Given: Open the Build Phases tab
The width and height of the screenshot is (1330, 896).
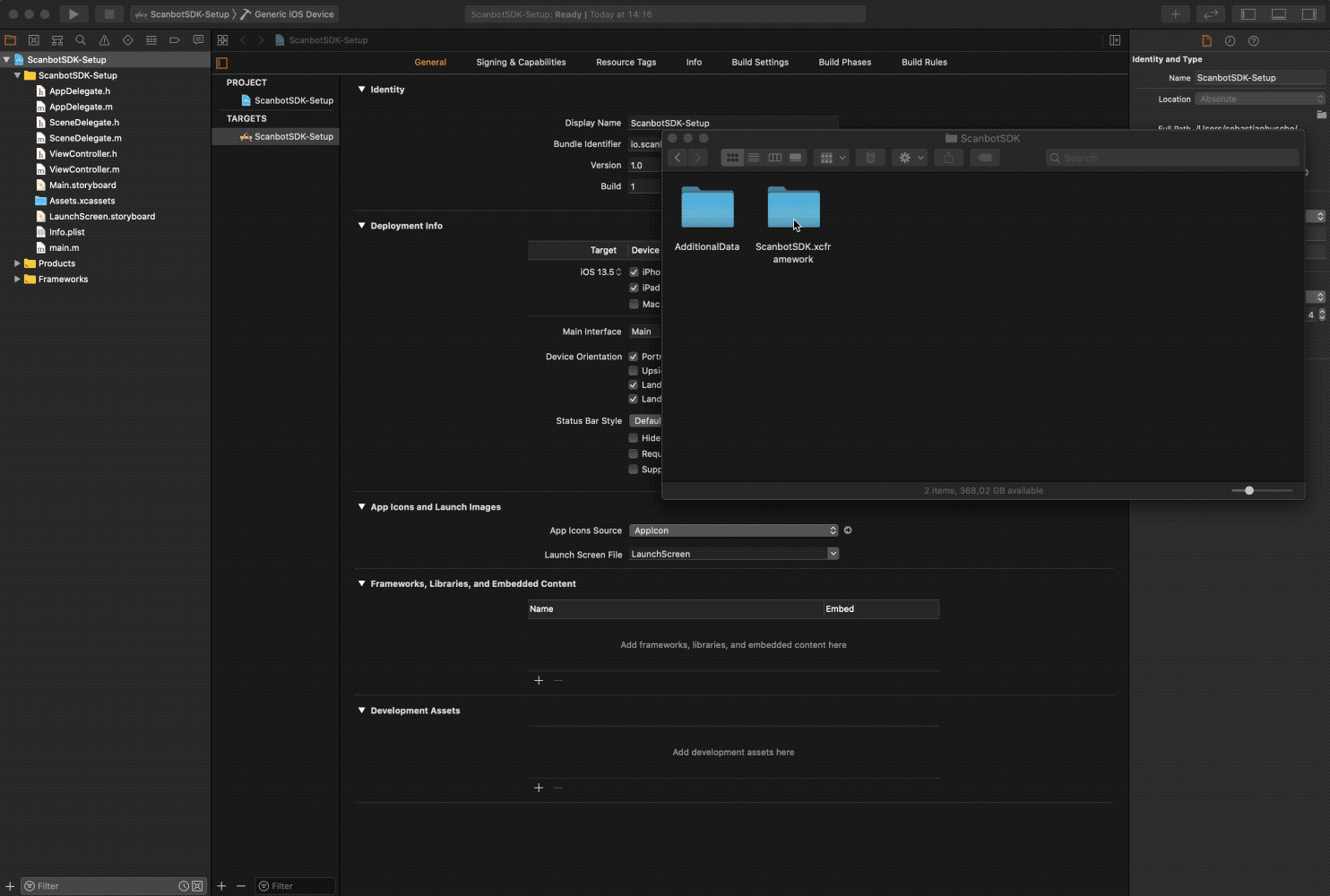Looking at the screenshot, I should coord(844,62).
